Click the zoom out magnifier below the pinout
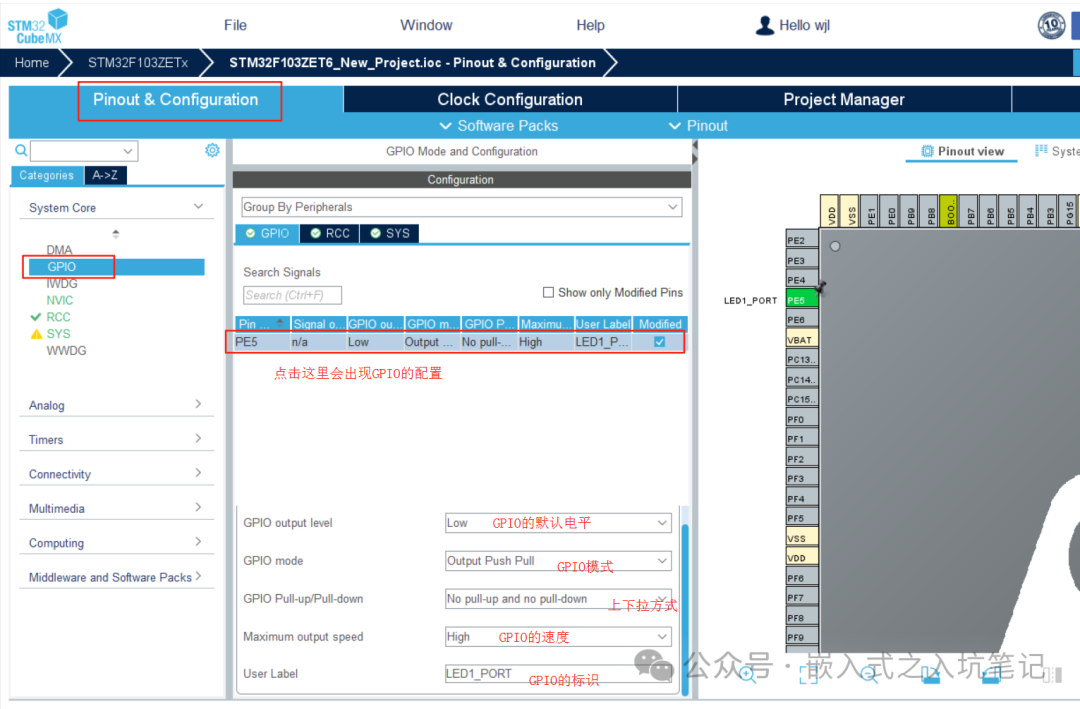This screenshot has width=1080, height=709. 869,675
